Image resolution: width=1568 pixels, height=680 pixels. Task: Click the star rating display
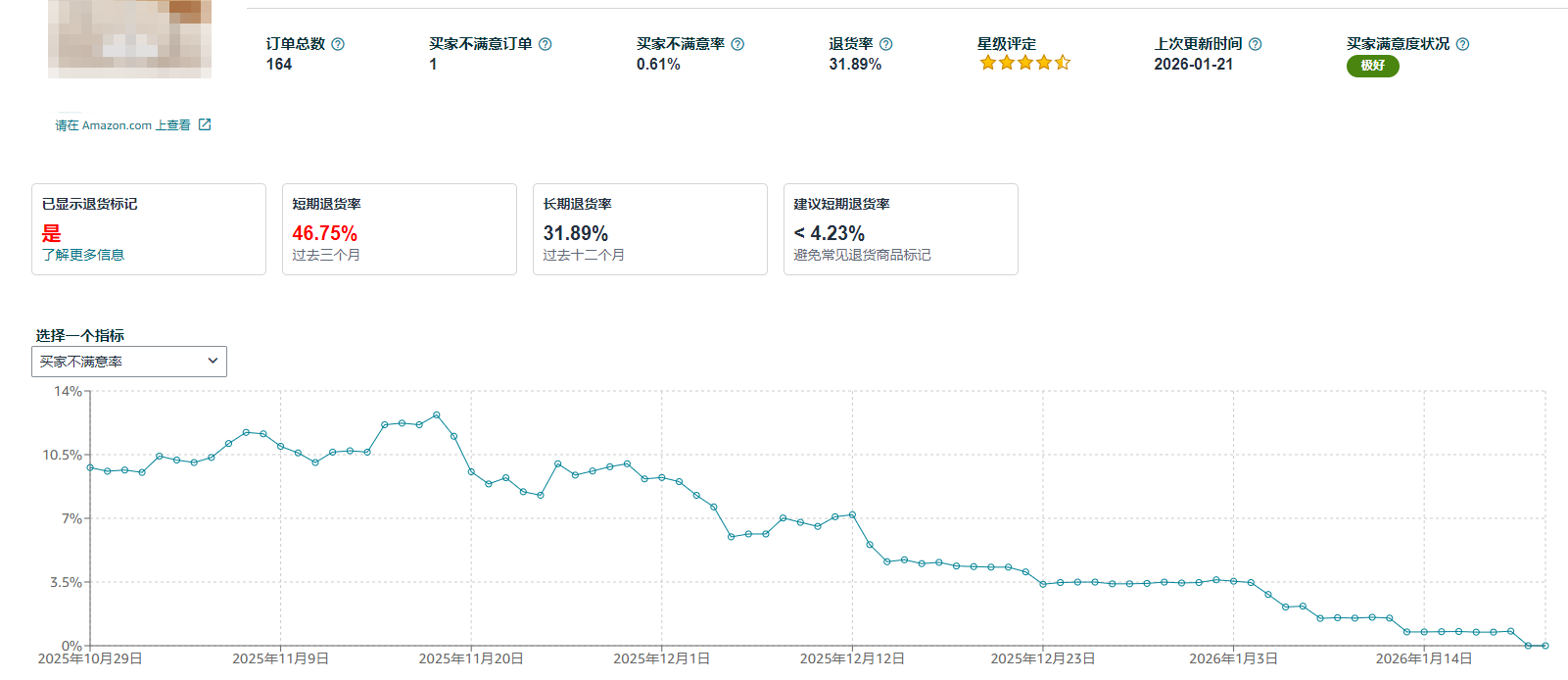(x=1024, y=64)
